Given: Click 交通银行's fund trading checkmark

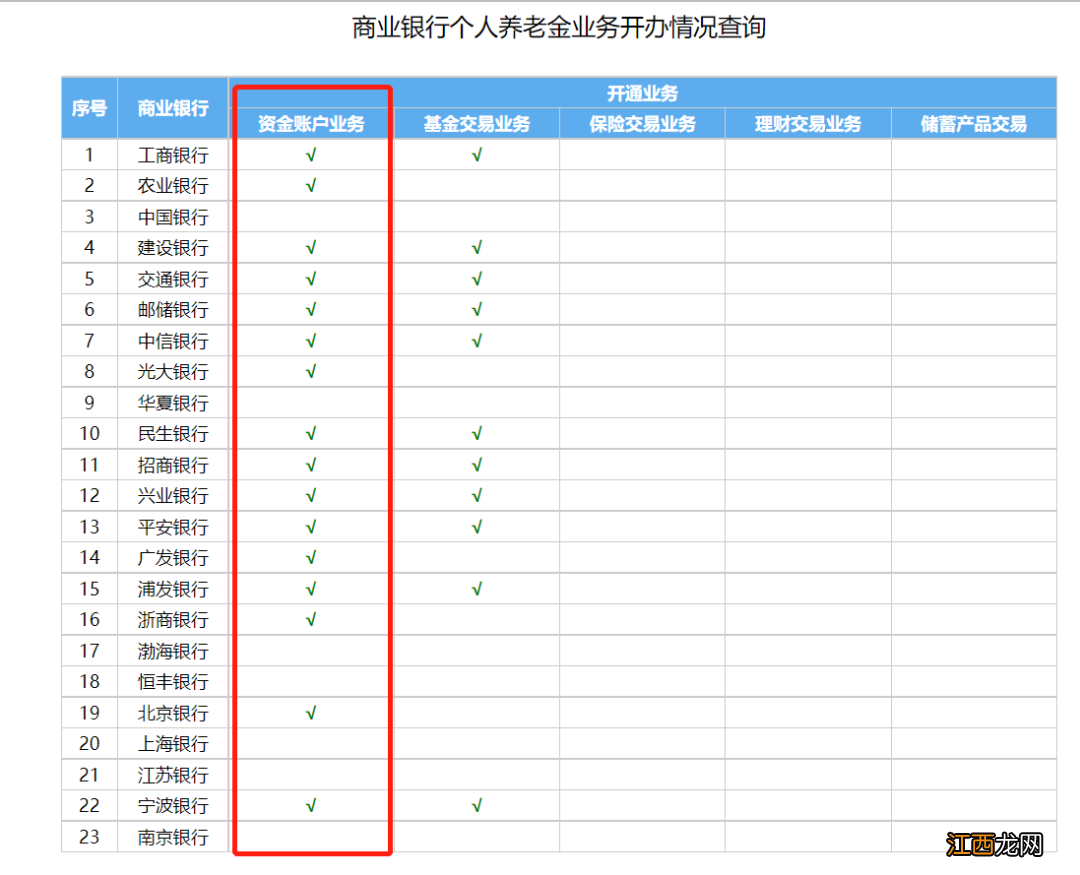Looking at the screenshot, I should click(477, 278).
